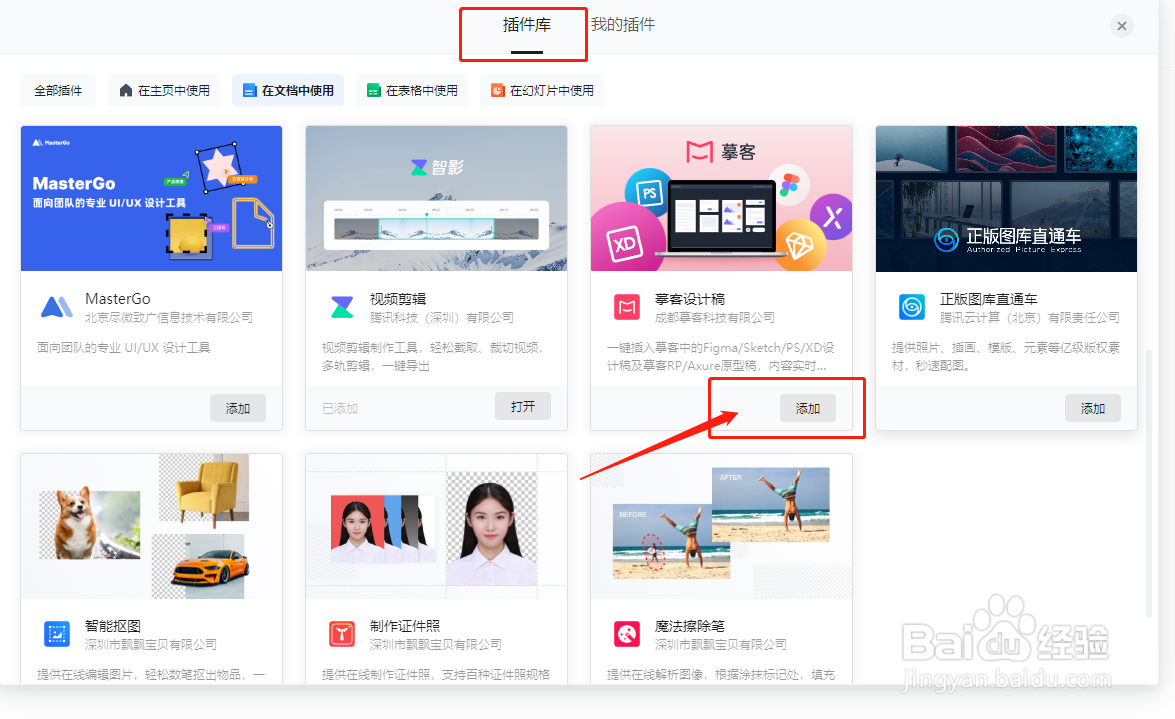This screenshot has height=719, width=1175.
Task: Click 腾讯科技（深圳）有限公司 publisher text
Action: (441, 318)
